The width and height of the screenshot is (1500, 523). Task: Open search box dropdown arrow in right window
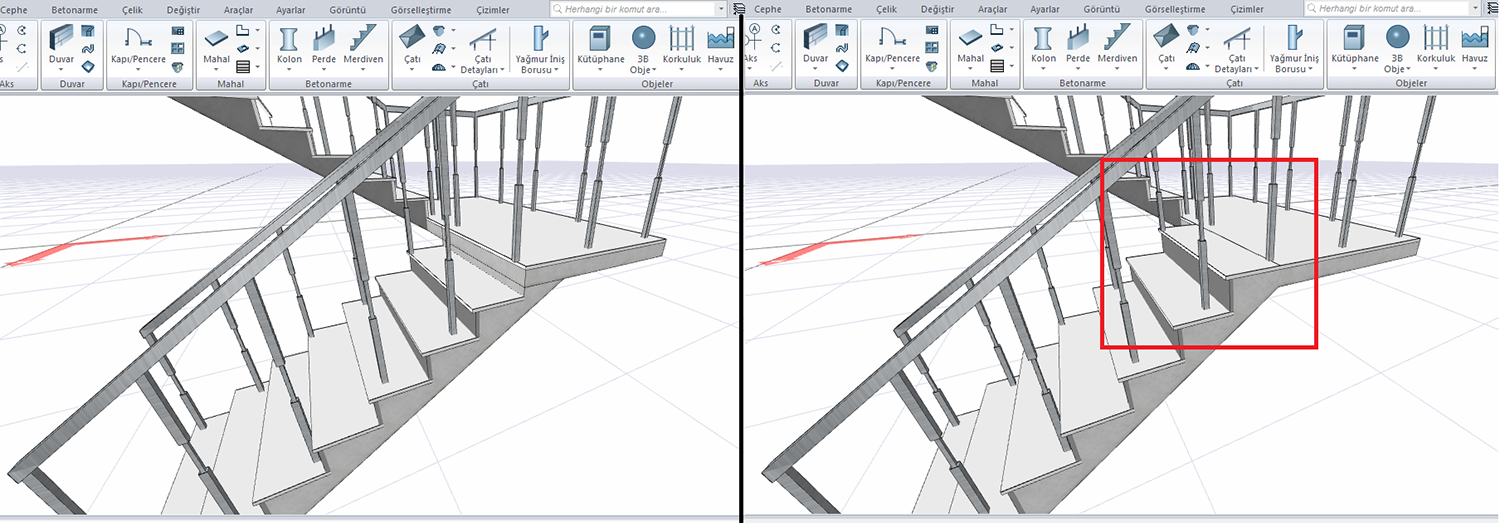(1476, 8)
